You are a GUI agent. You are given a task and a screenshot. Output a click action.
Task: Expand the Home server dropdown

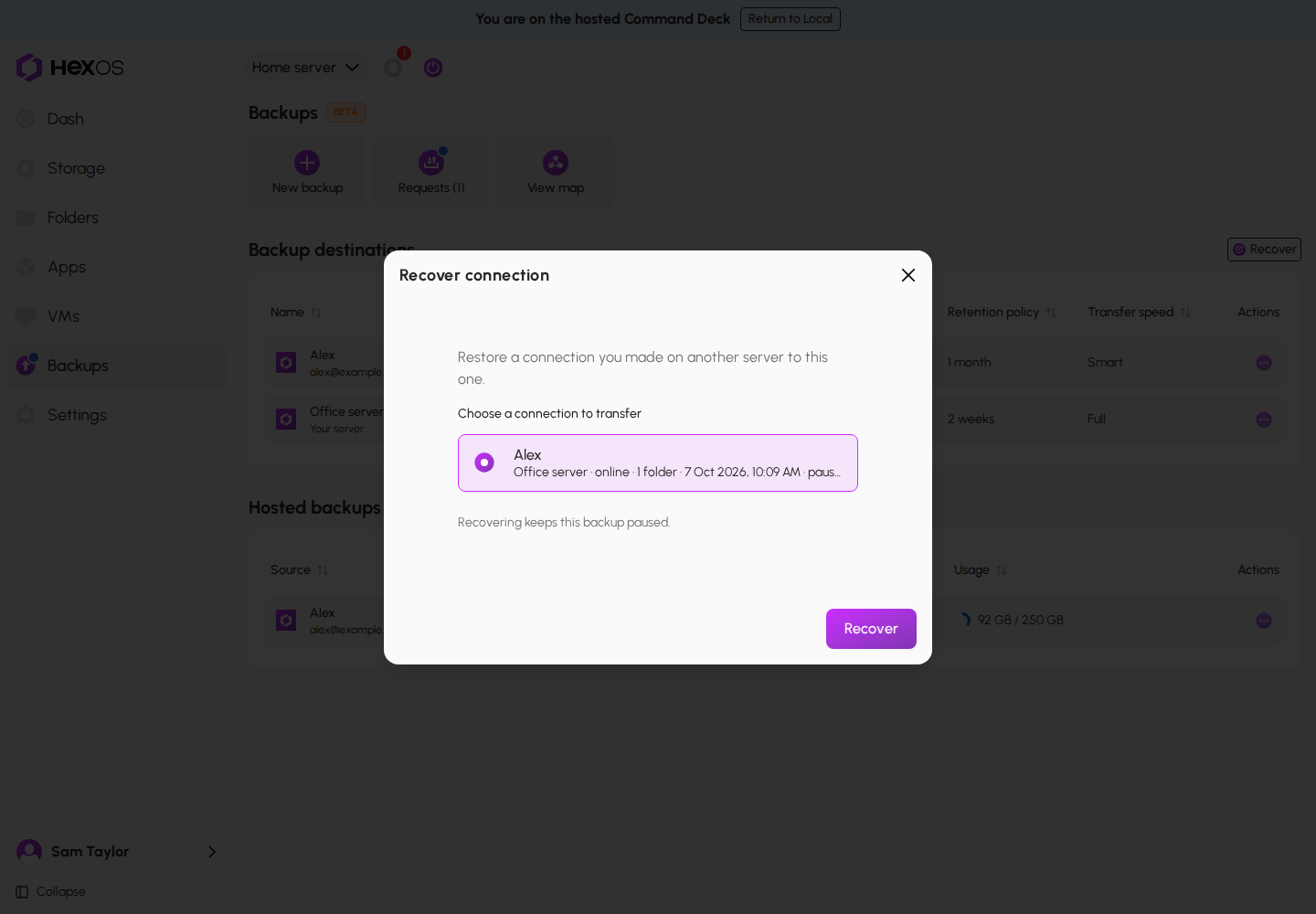pyautogui.click(x=305, y=68)
